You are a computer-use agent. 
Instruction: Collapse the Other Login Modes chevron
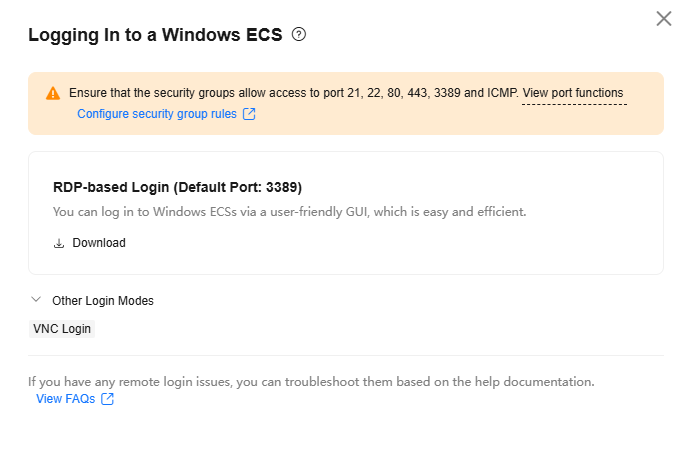point(36,300)
